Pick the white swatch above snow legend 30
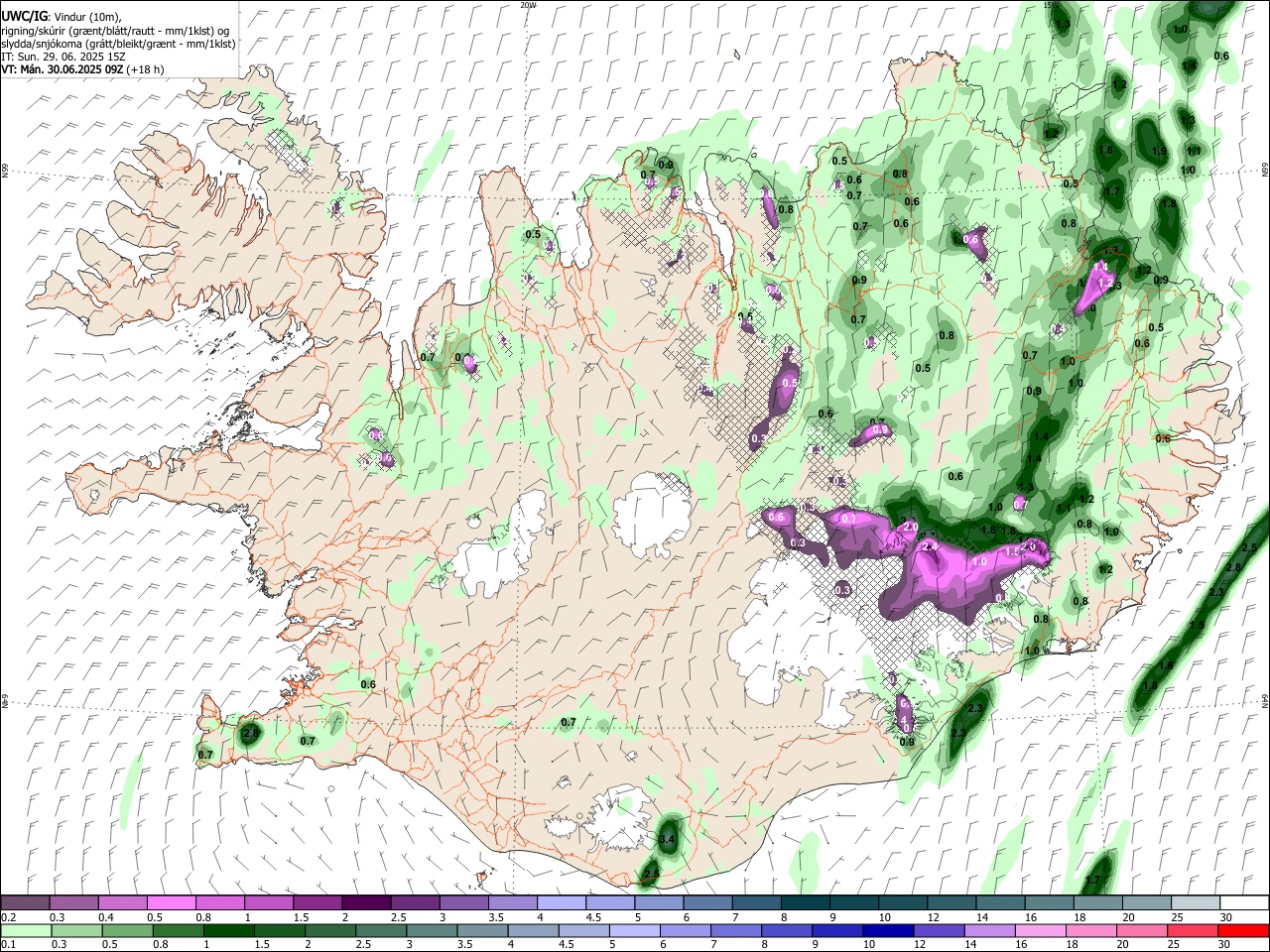Viewport: 1270px width, 952px height. (x=1243, y=903)
